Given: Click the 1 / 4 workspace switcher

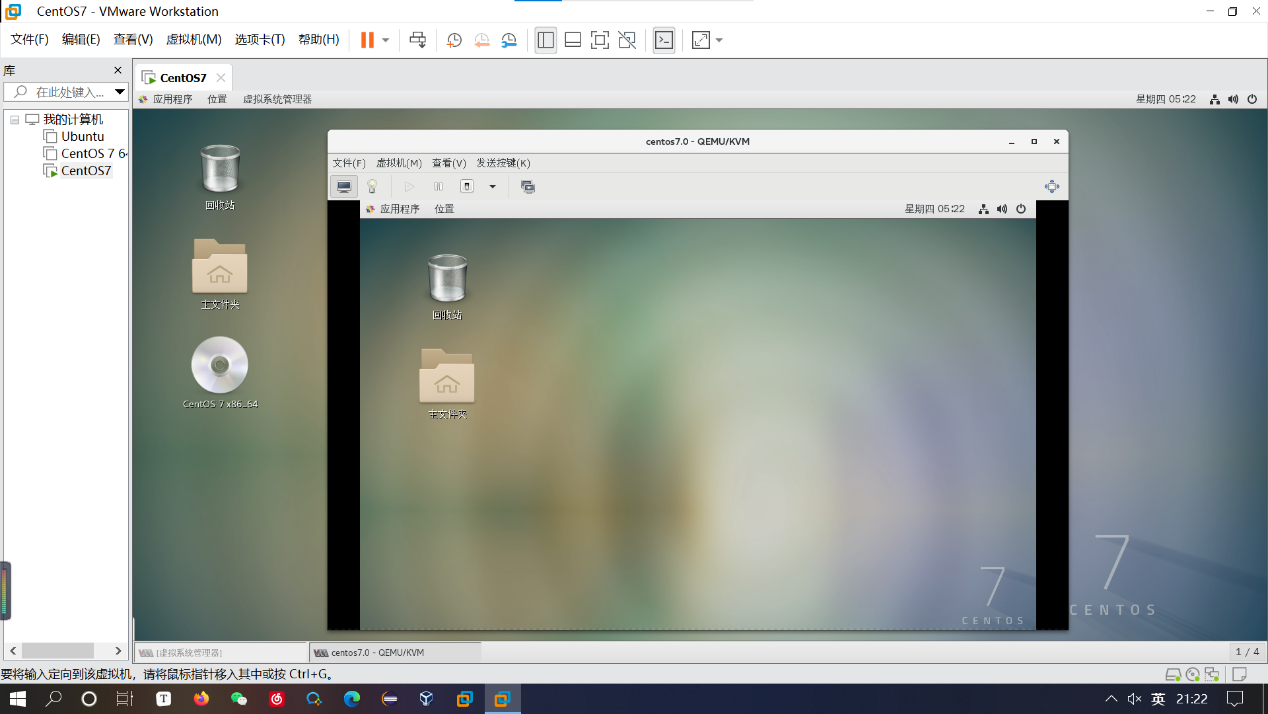Looking at the screenshot, I should [1247, 652].
